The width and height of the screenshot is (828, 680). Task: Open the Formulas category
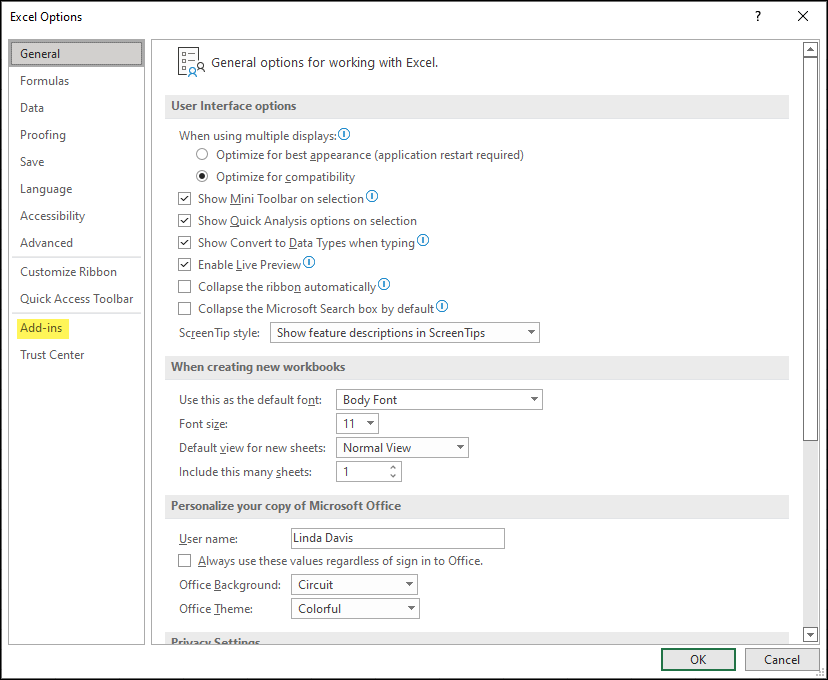point(77,81)
